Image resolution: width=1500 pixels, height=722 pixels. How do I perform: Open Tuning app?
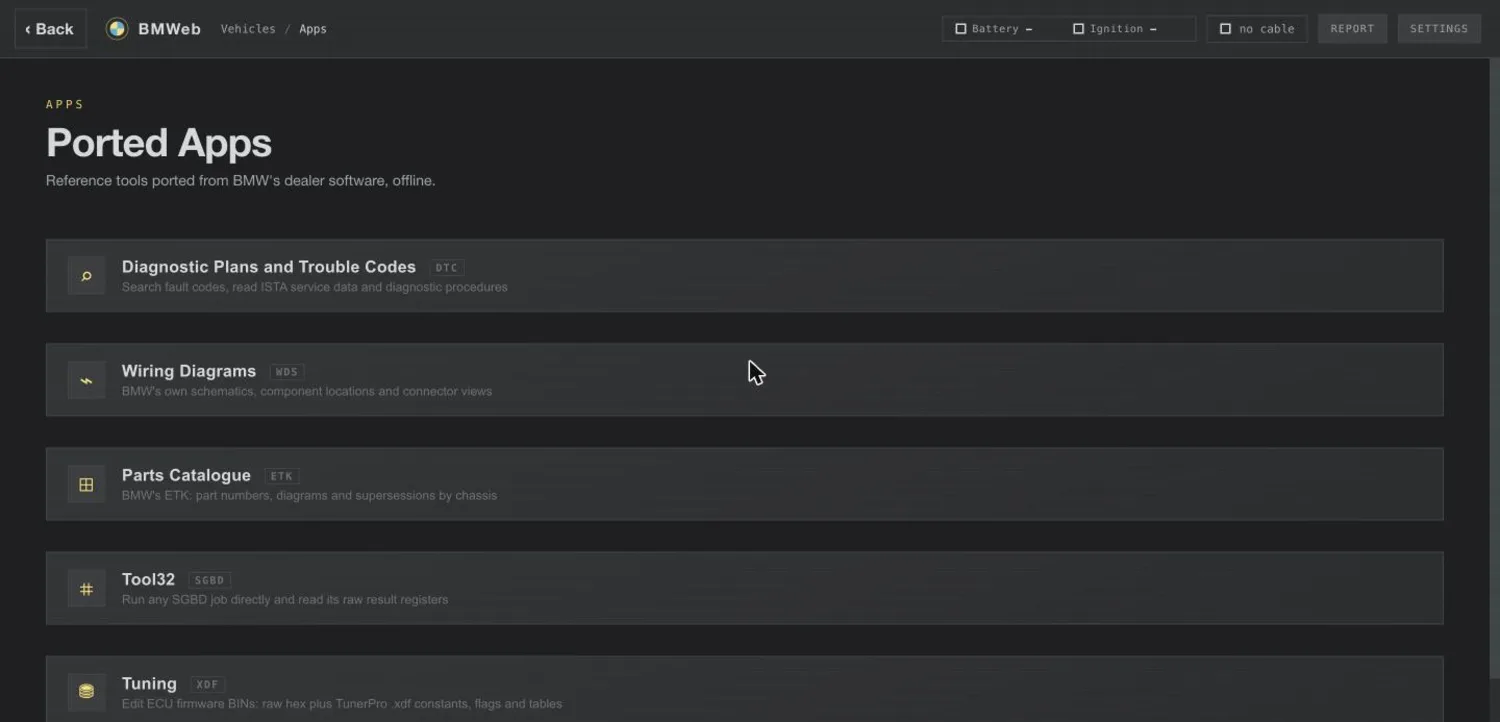tap(744, 689)
